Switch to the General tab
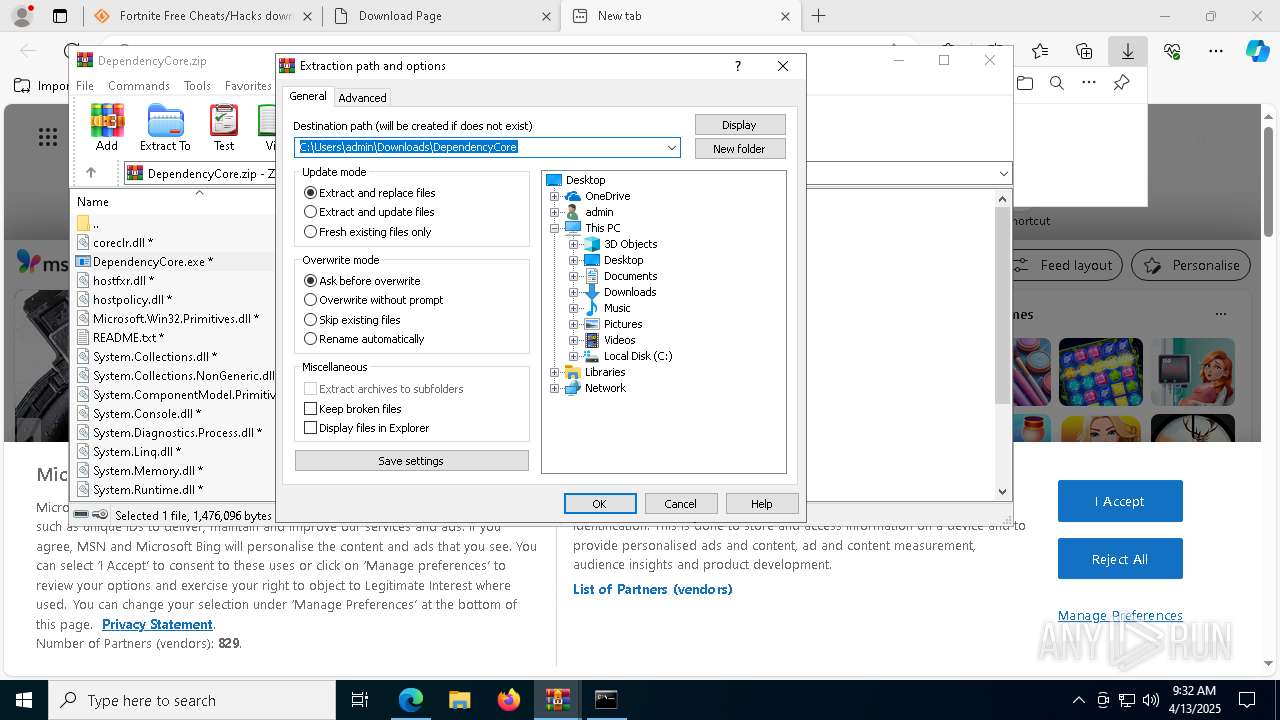 308,96
